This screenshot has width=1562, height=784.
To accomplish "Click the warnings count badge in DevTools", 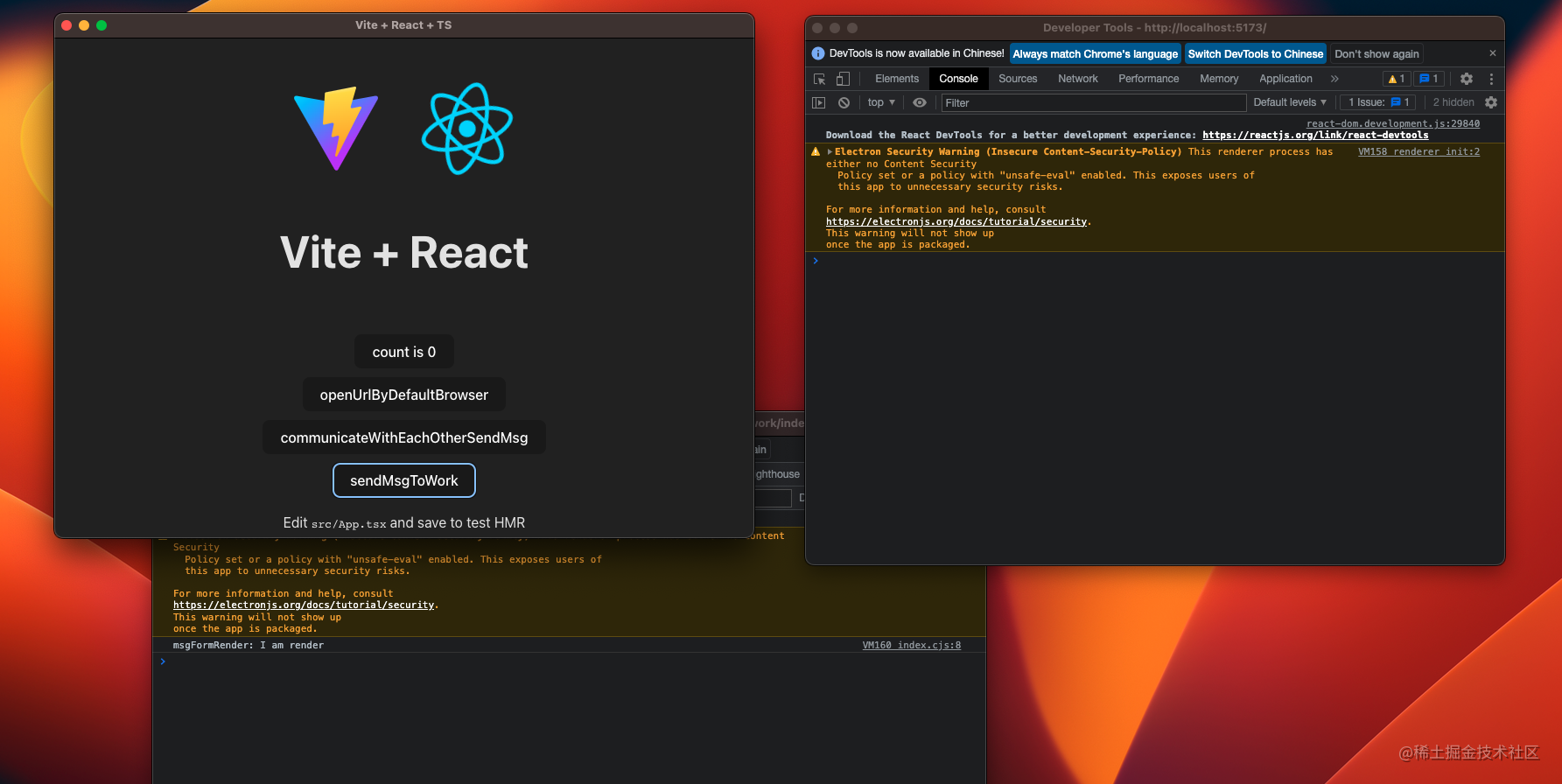I will click(x=1397, y=79).
